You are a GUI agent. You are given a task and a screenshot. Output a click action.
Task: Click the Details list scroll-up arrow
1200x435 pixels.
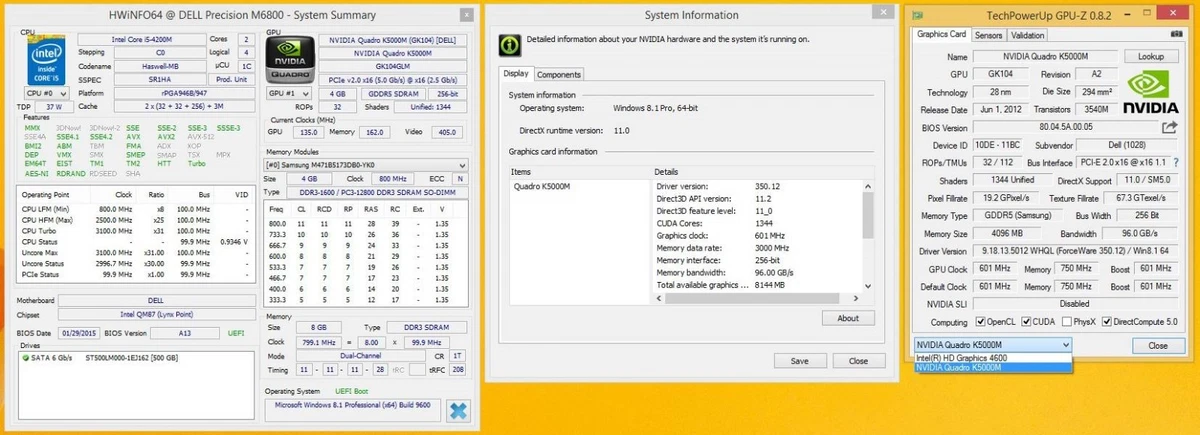click(x=867, y=185)
